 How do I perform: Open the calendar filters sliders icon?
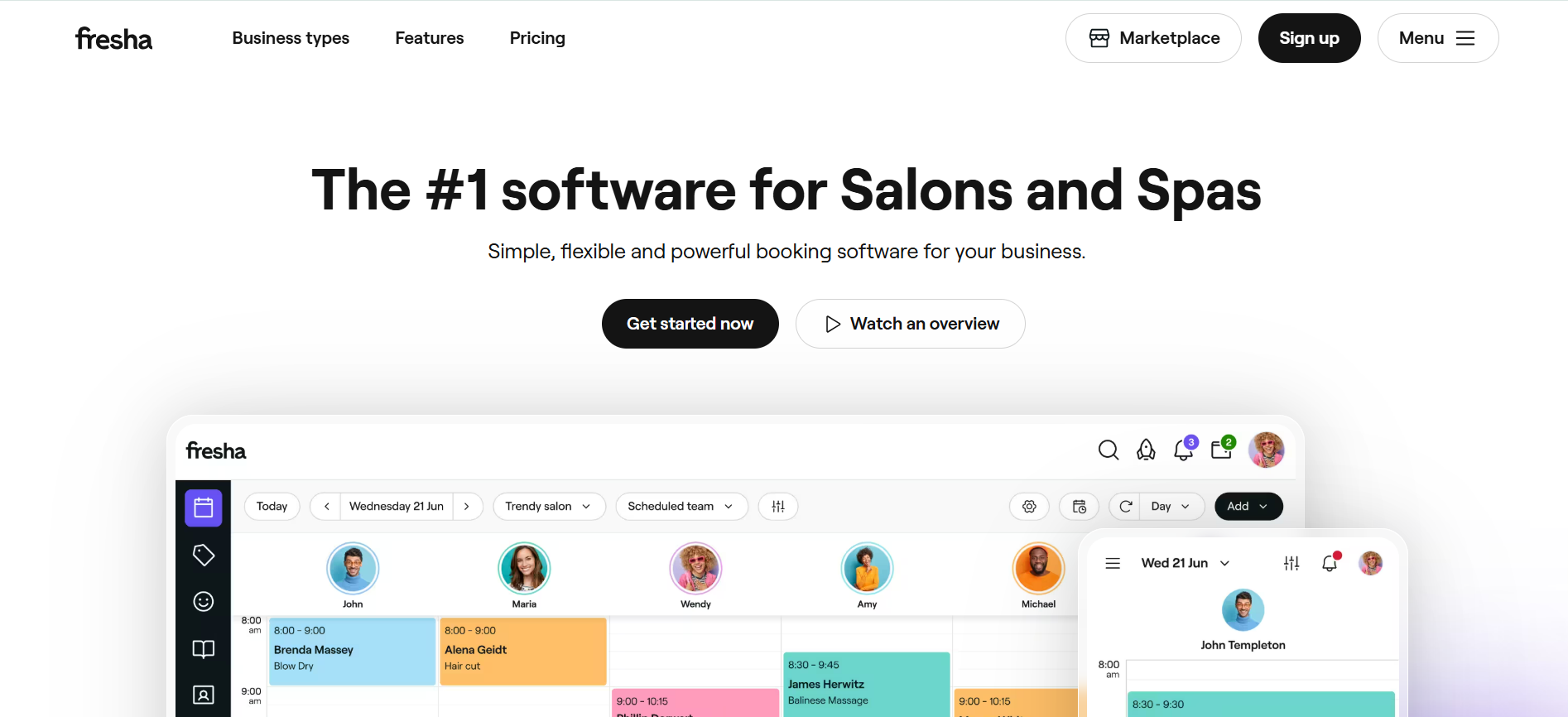pos(778,506)
